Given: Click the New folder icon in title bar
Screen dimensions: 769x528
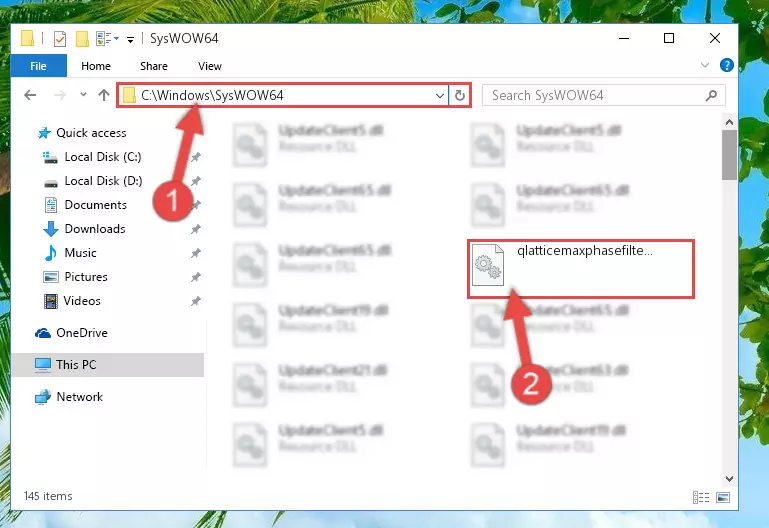Looking at the screenshot, I should pos(82,38).
